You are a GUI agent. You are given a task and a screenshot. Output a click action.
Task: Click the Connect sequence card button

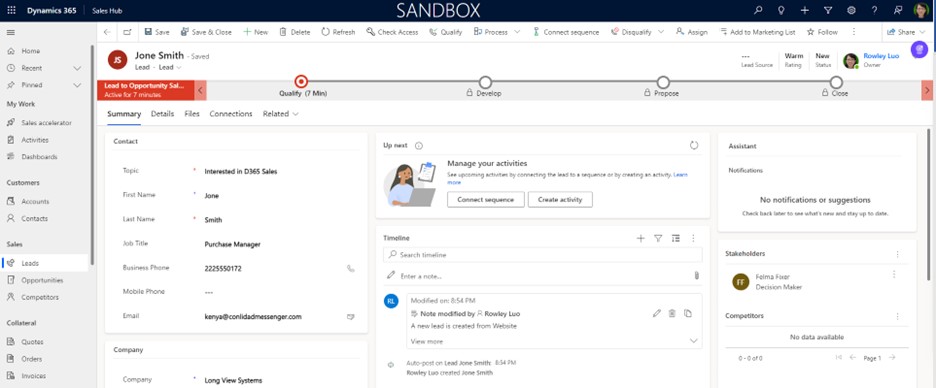[x=485, y=199]
